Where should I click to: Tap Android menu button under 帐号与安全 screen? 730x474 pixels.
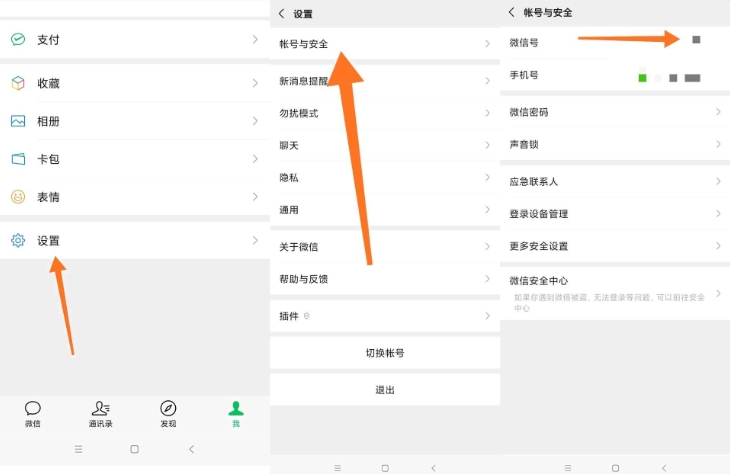click(x=568, y=468)
